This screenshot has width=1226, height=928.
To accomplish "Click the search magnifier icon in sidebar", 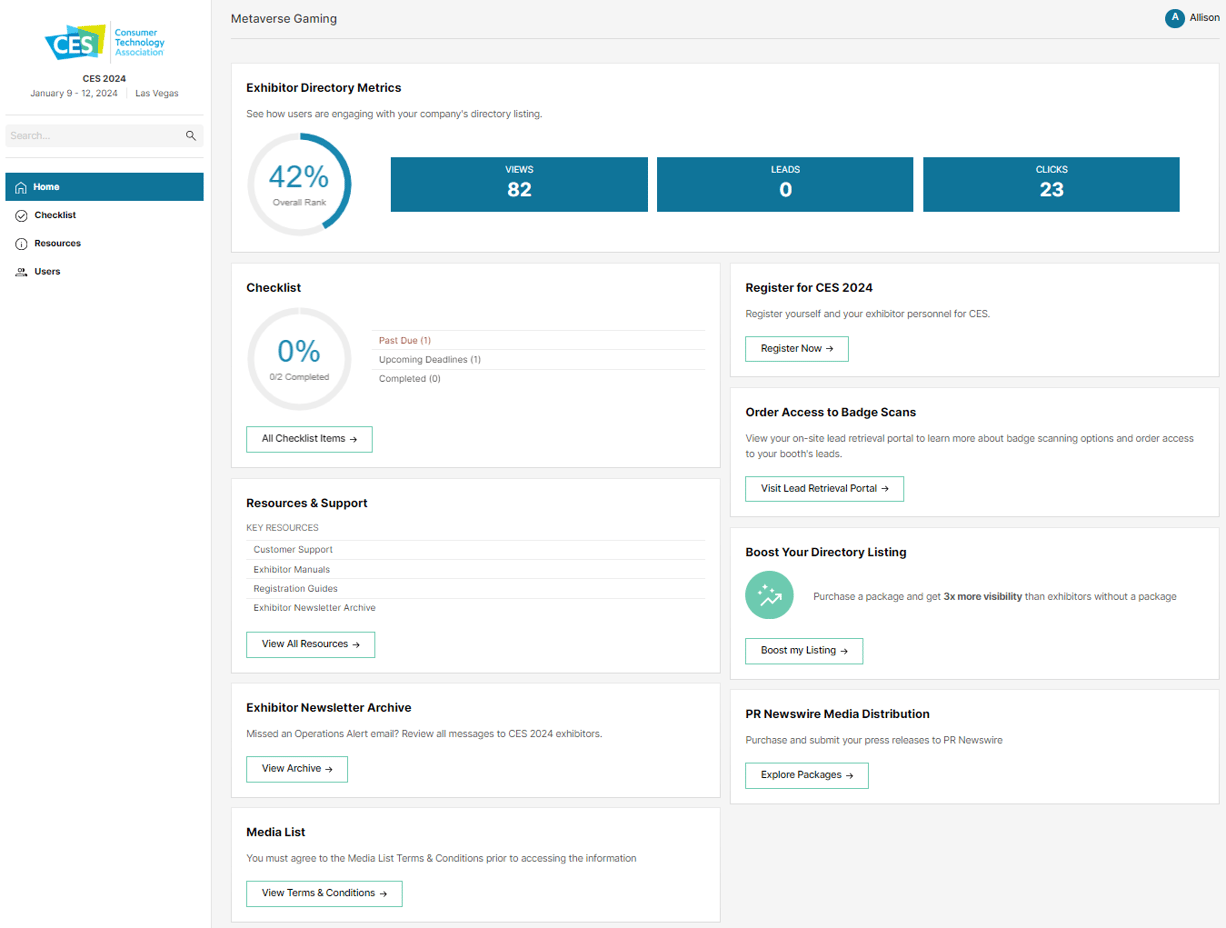I will [x=191, y=136].
